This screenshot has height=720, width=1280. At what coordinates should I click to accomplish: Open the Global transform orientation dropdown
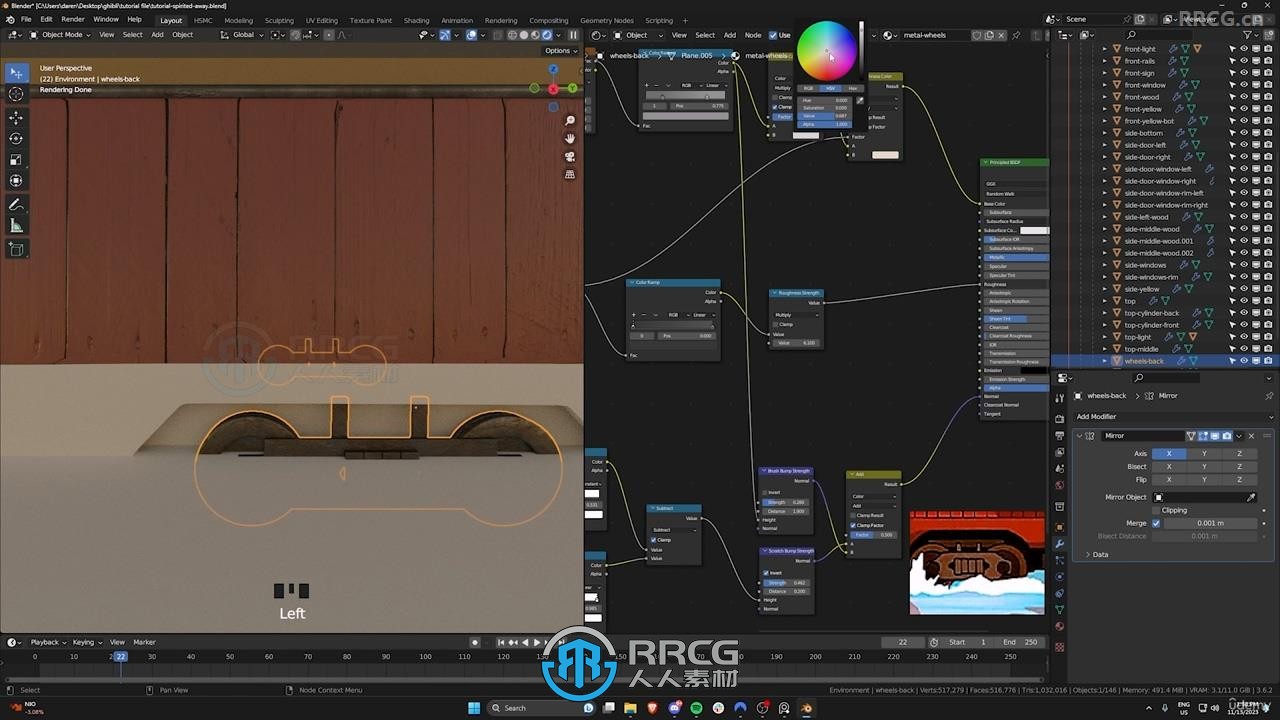click(243, 35)
